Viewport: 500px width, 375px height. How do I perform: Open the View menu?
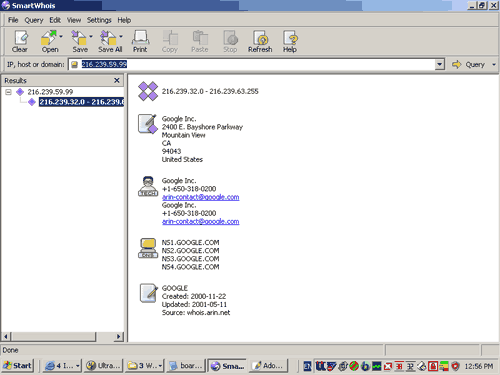pos(74,20)
